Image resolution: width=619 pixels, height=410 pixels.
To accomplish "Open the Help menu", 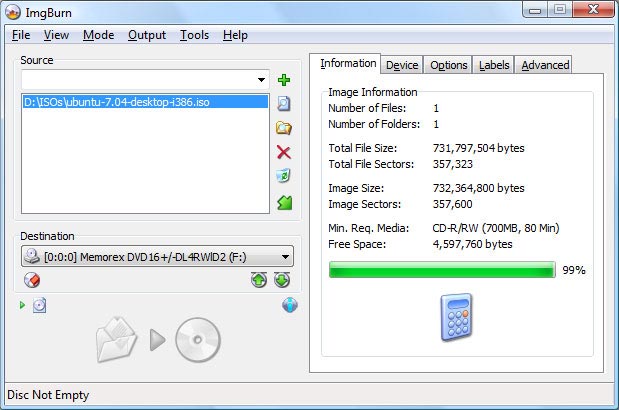I will click(235, 35).
